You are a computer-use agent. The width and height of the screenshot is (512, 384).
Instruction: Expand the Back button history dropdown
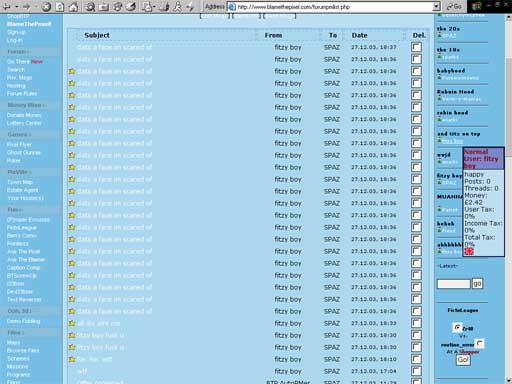pos(16,7)
